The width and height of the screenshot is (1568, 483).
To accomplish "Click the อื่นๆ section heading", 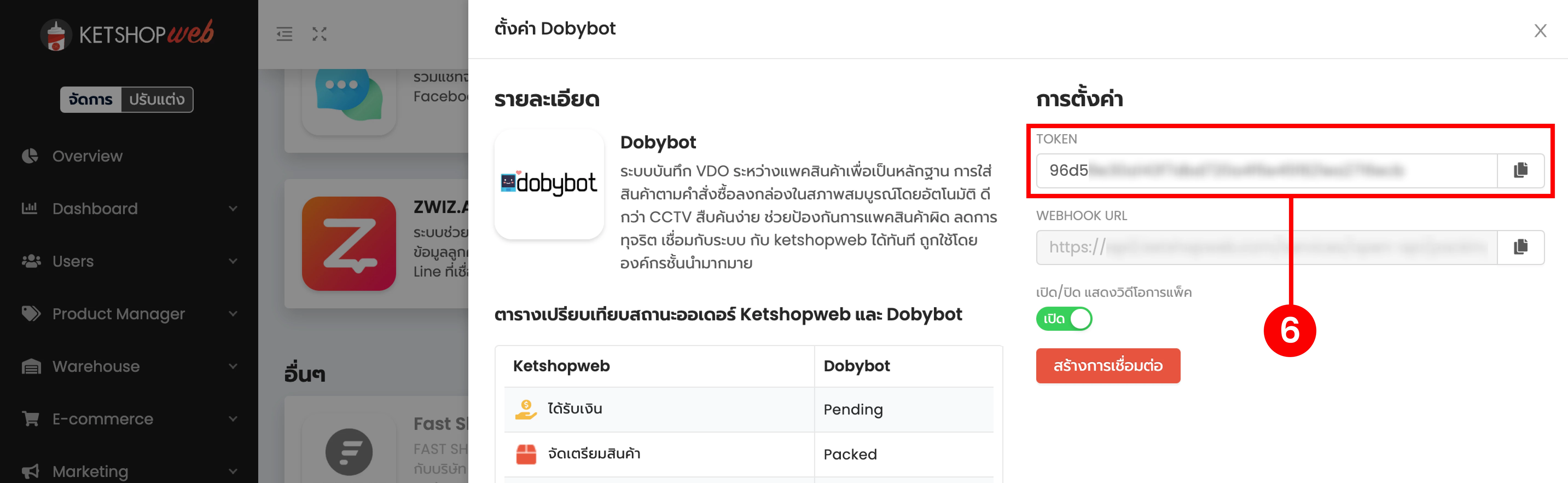I will (304, 373).
